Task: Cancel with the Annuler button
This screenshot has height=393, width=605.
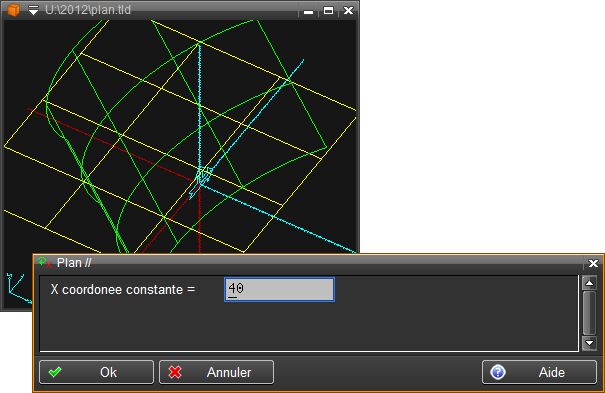Action: (216, 372)
